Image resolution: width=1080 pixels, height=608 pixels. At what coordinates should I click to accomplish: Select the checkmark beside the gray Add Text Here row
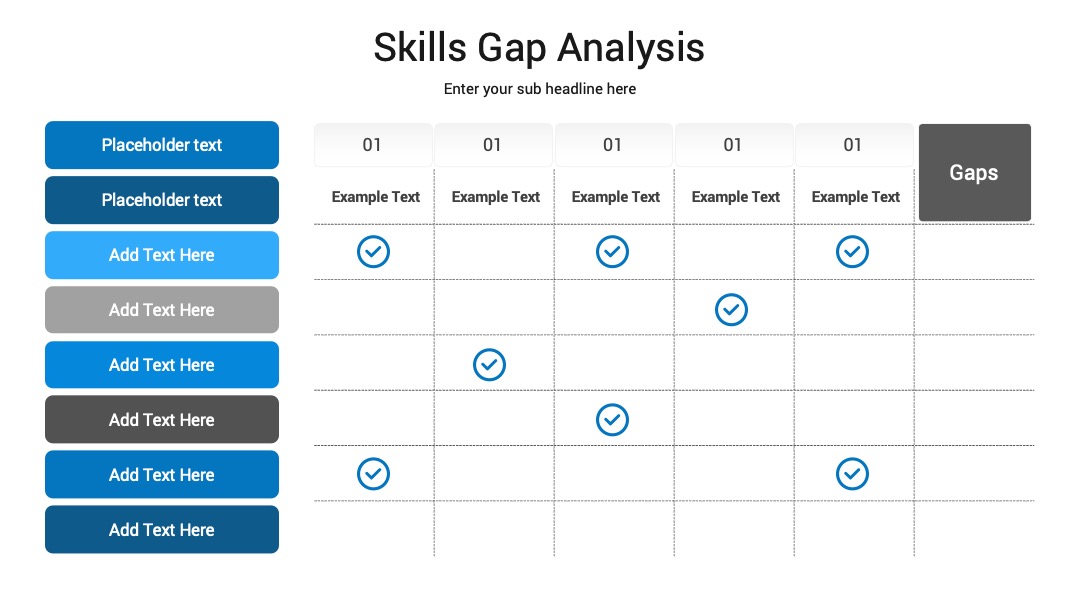(x=731, y=310)
